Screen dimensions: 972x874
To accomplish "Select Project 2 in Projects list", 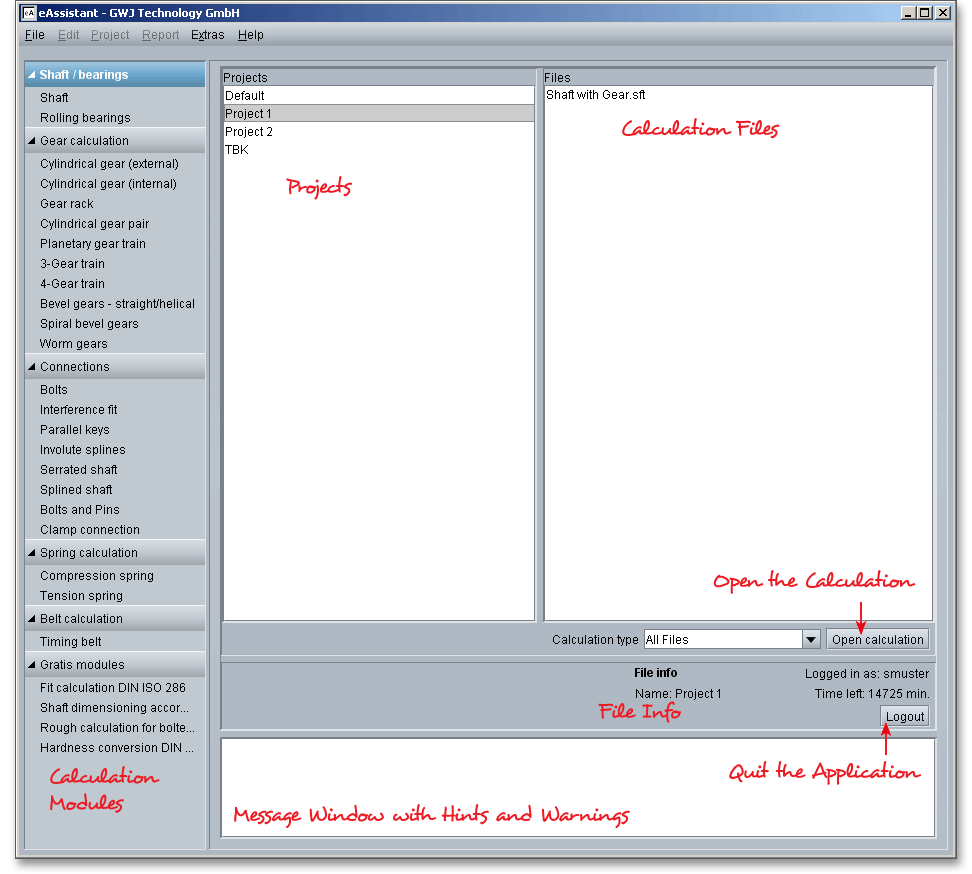I will 249,132.
